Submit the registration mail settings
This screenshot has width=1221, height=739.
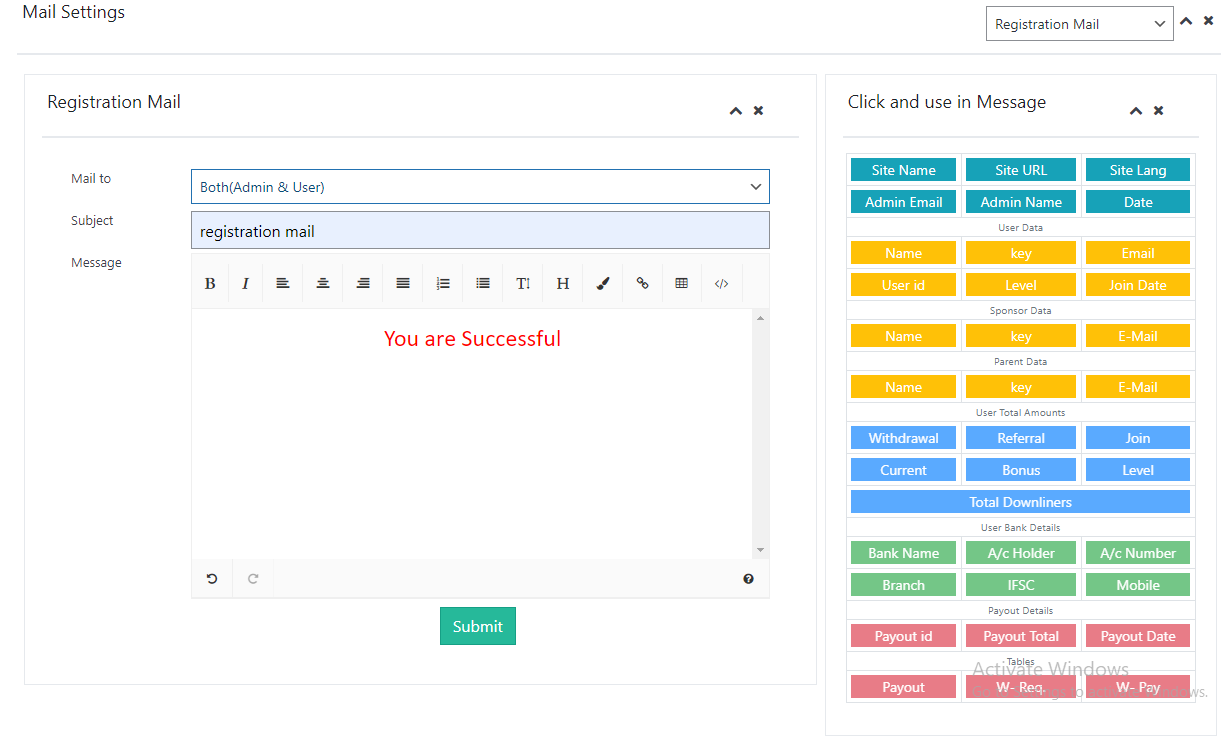[477, 626]
